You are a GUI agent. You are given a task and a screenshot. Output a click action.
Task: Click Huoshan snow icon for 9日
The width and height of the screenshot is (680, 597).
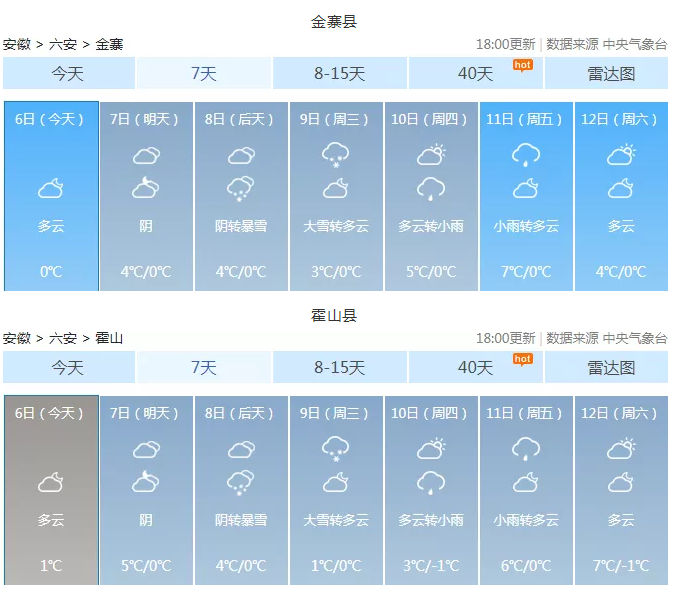pyautogui.click(x=335, y=449)
